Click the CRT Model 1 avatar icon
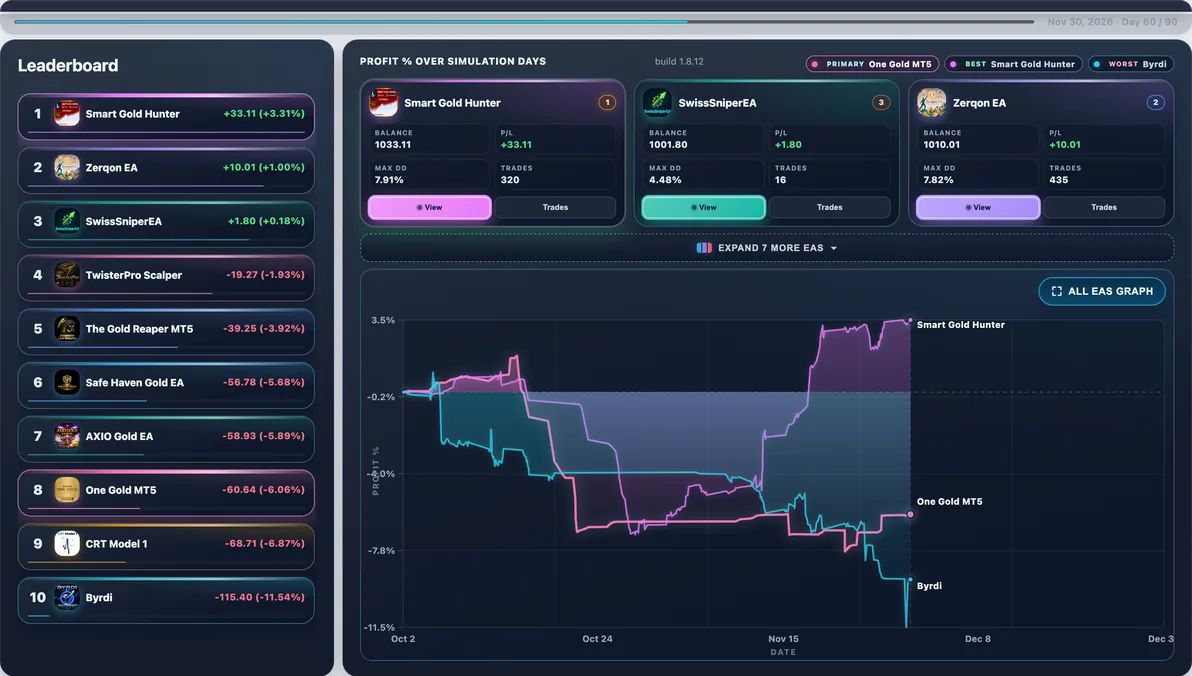Viewport: 1192px width, 676px height. (67, 544)
